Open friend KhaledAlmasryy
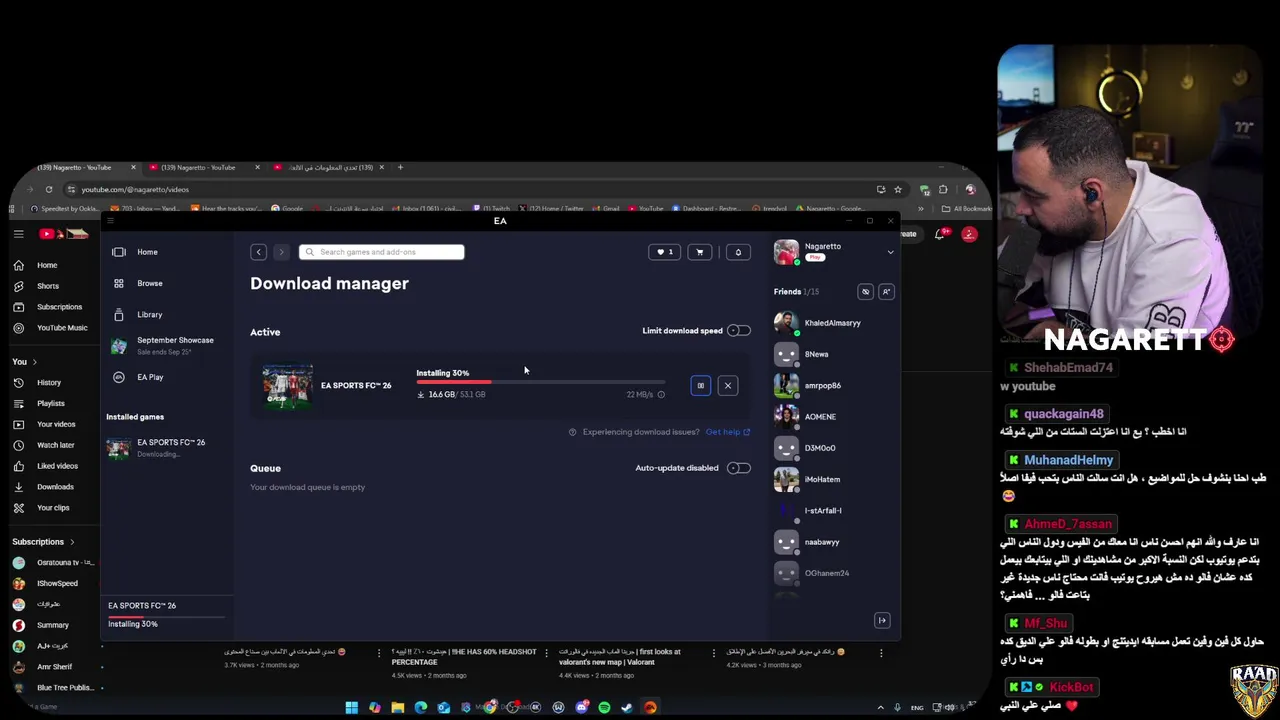The width and height of the screenshot is (1280, 720). tap(831, 323)
